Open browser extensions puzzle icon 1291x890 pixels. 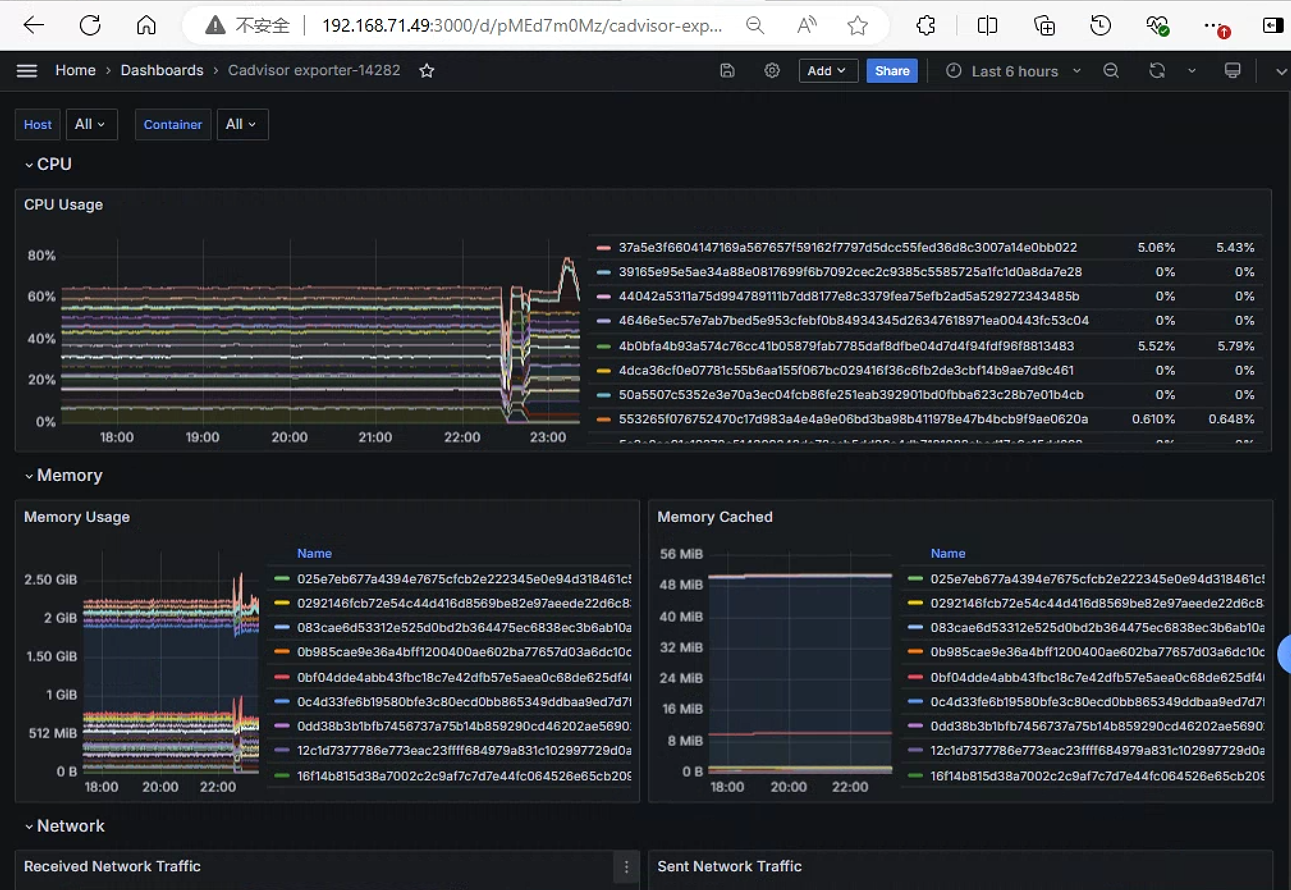pyautogui.click(x=926, y=26)
